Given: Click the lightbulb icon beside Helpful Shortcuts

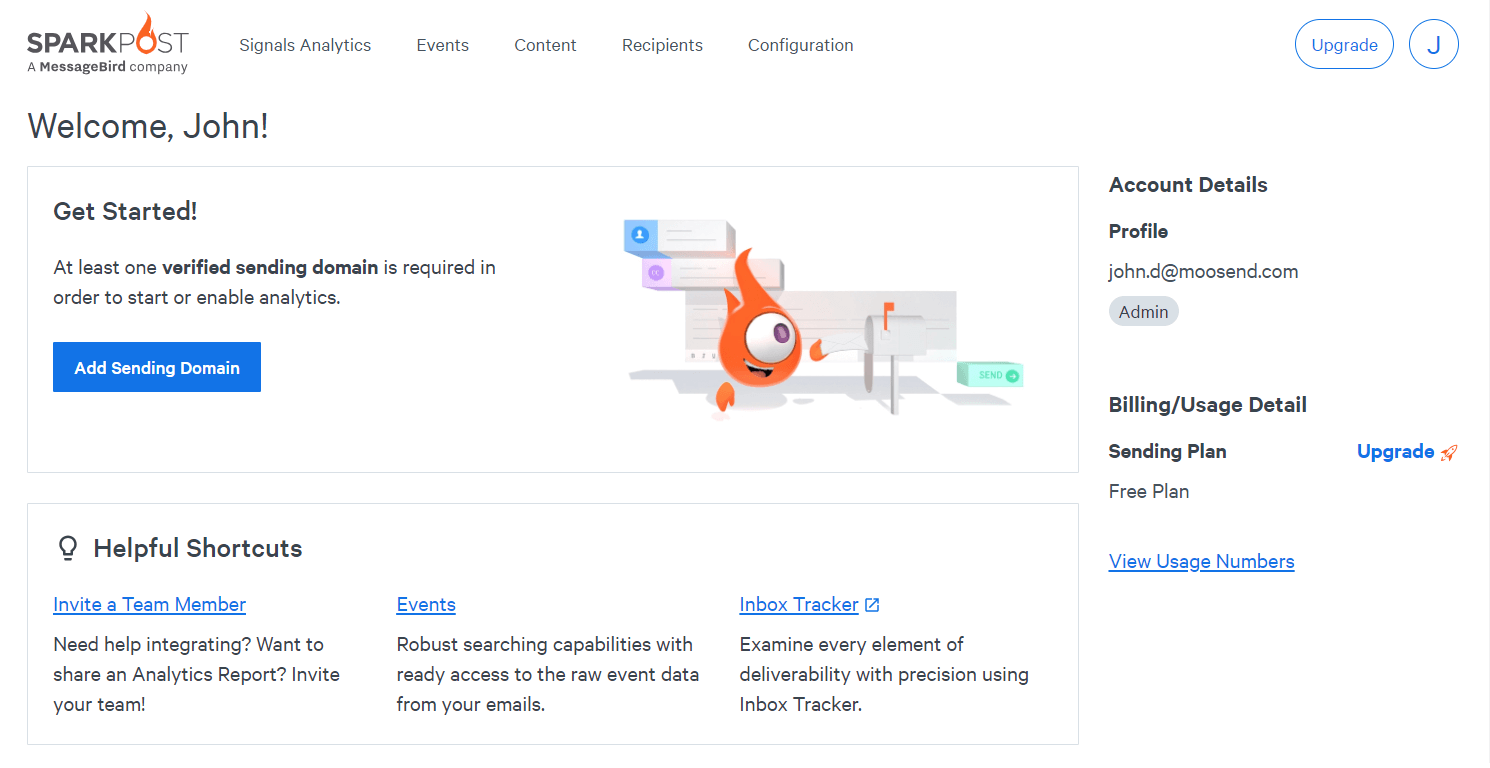Looking at the screenshot, I should click(66, 547).
